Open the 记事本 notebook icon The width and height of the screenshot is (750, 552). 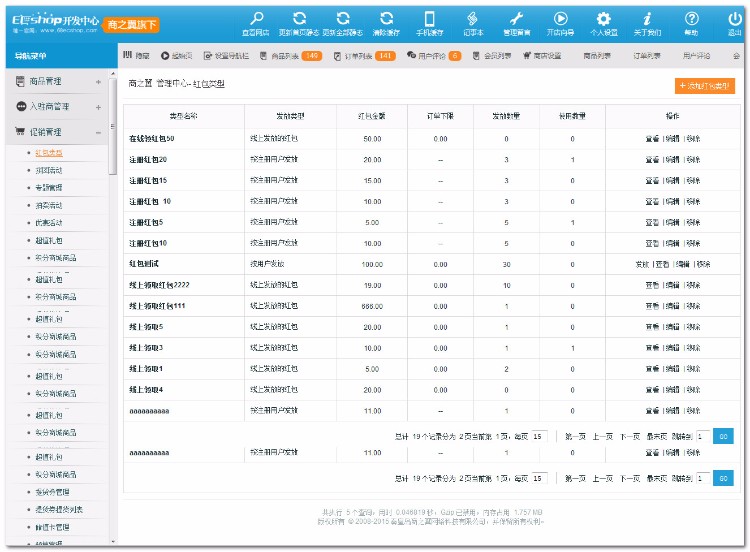point(473,19)
